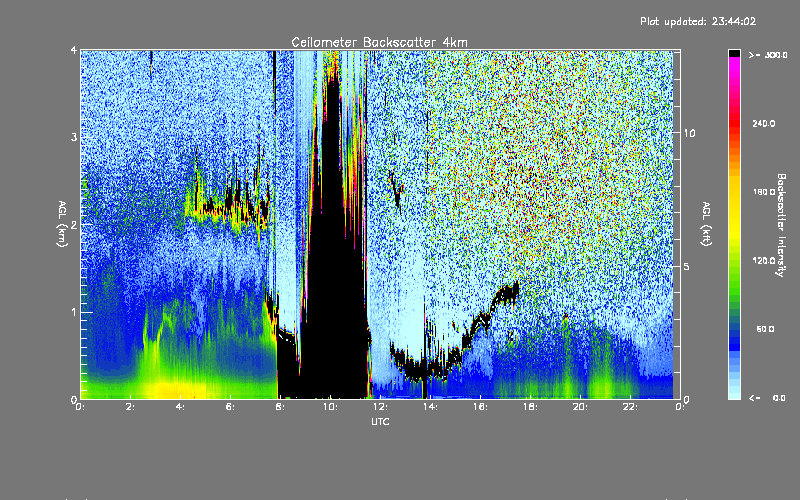Click the black top swatch of the colorbar
800x500 pixels.
[x=734, y=53]
